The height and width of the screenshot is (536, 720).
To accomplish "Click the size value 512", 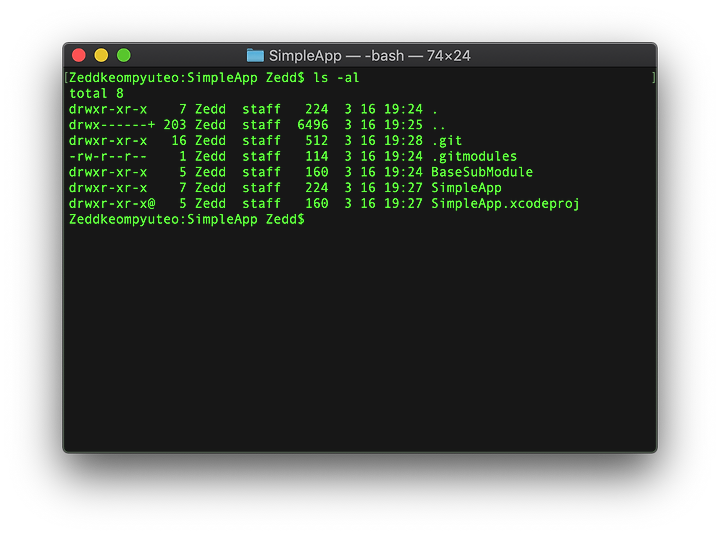I will [x=317, y=141].
